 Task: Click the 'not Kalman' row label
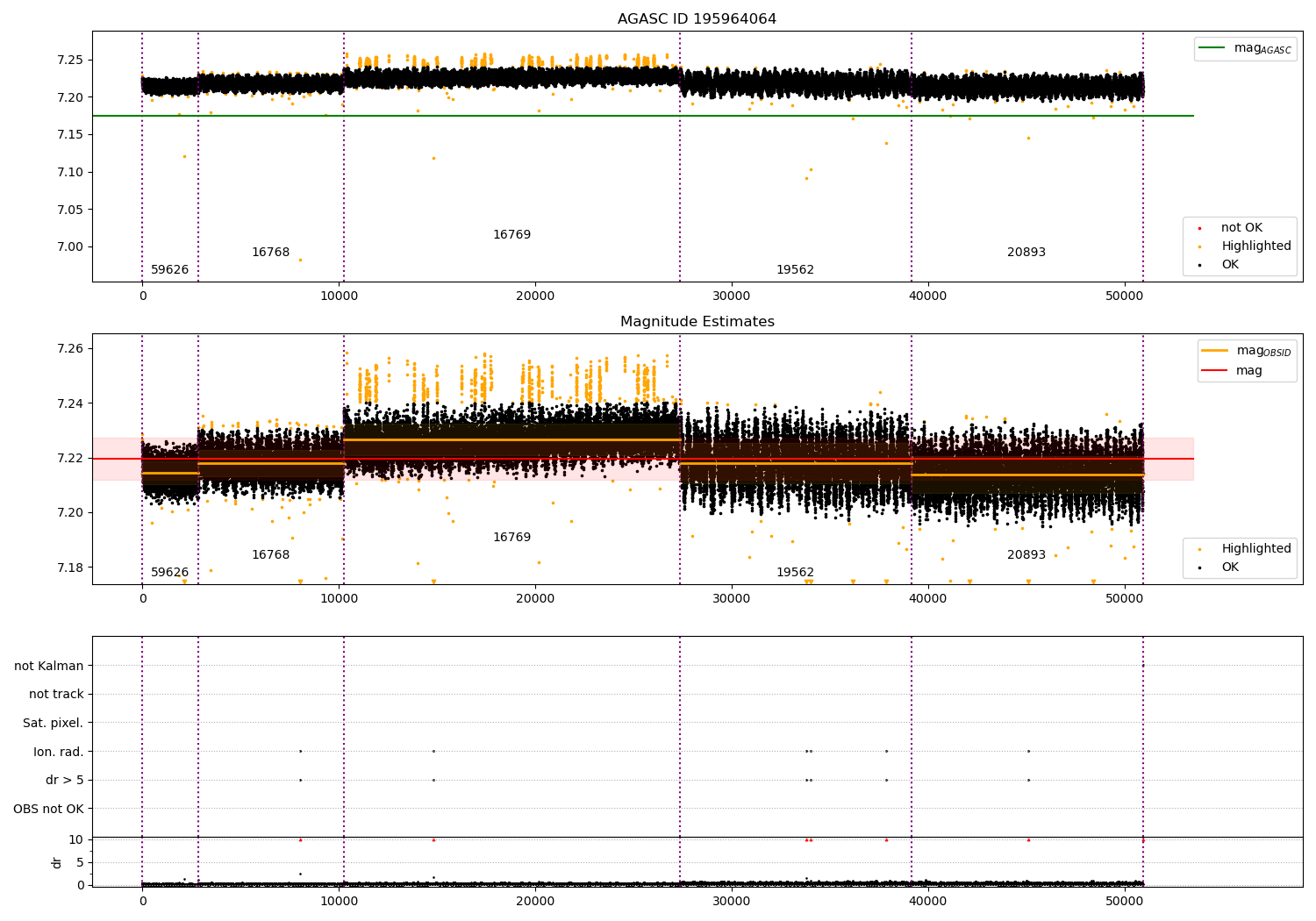[x=49, y=666]
